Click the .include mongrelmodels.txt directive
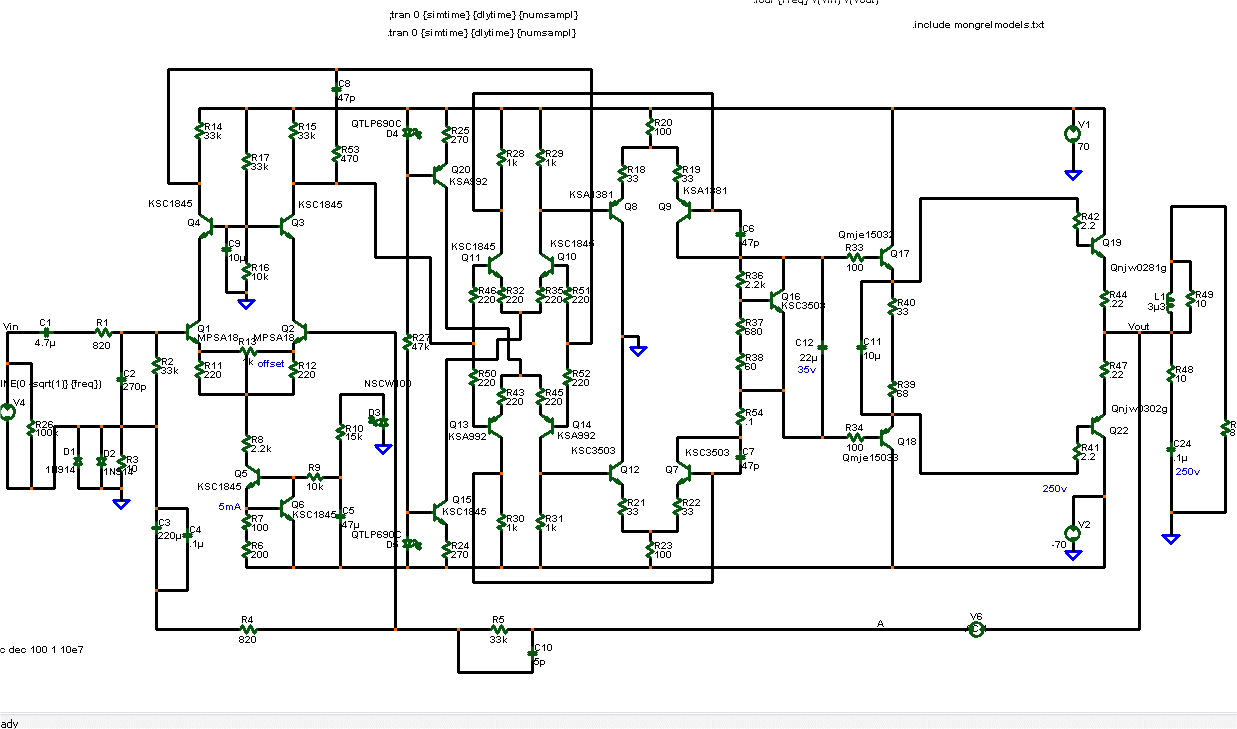 pos(978,24)
